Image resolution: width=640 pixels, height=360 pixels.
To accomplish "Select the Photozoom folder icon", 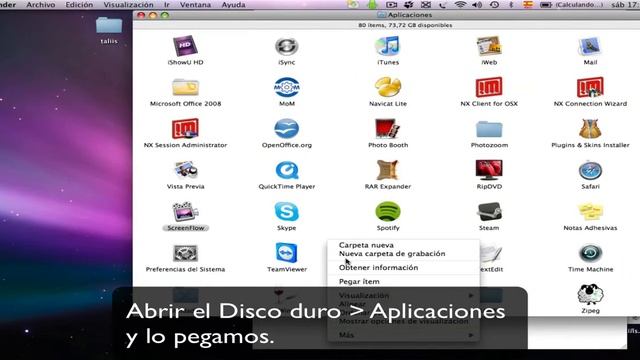I will point(489,129).
